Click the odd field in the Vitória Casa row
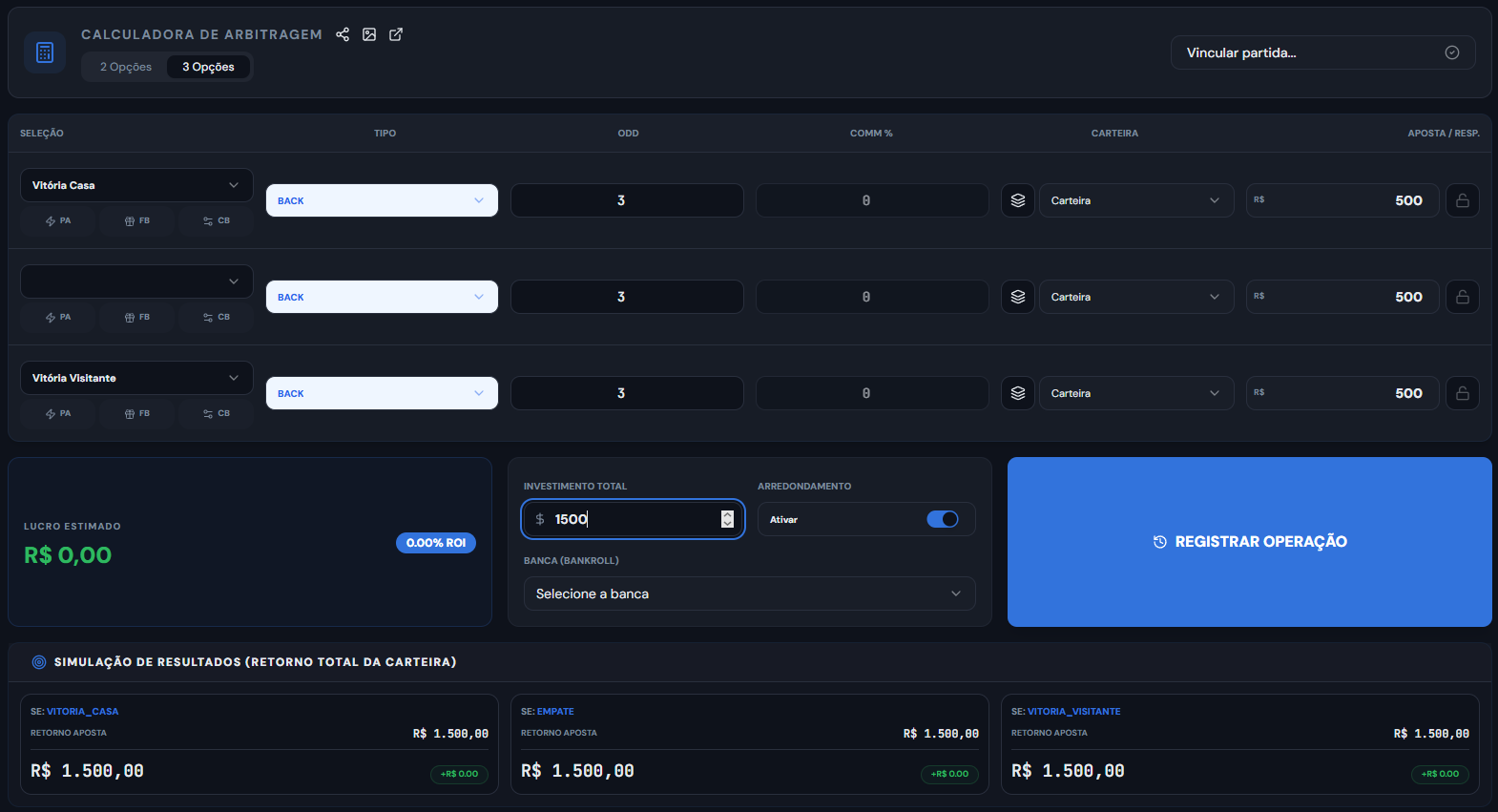 [627, 200]
